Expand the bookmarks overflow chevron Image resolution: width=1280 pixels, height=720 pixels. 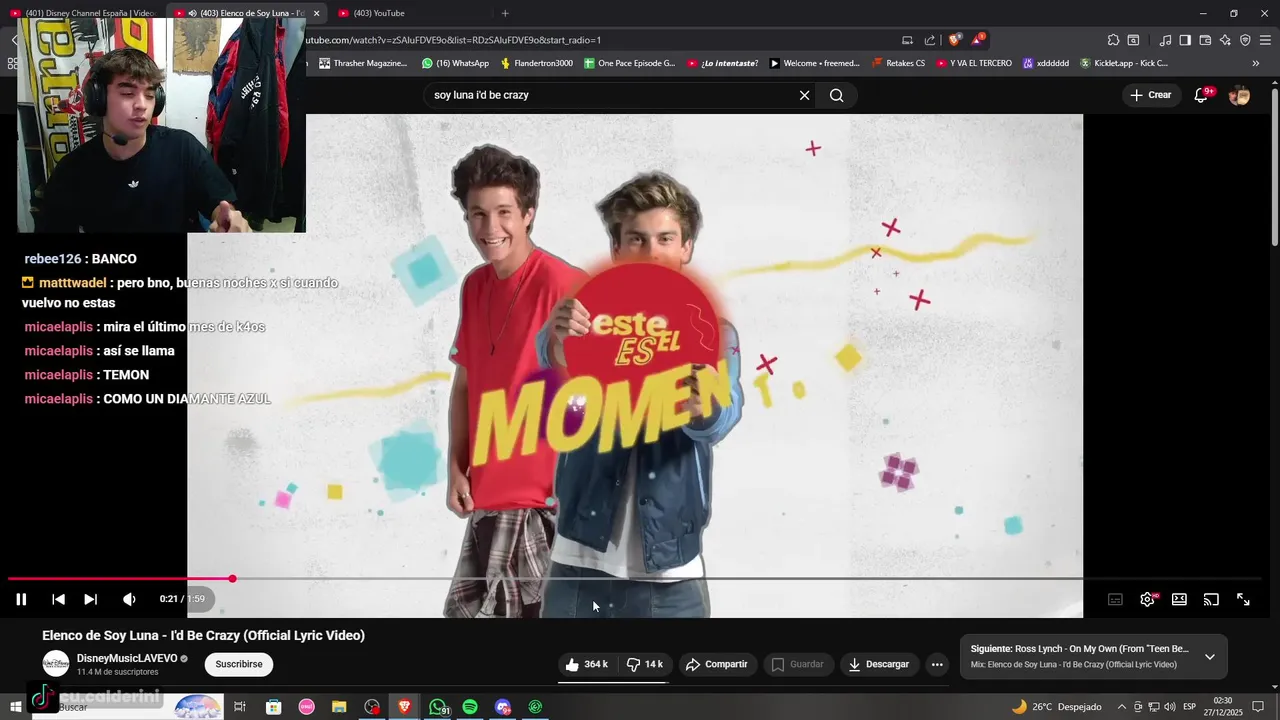(1256, 63)
